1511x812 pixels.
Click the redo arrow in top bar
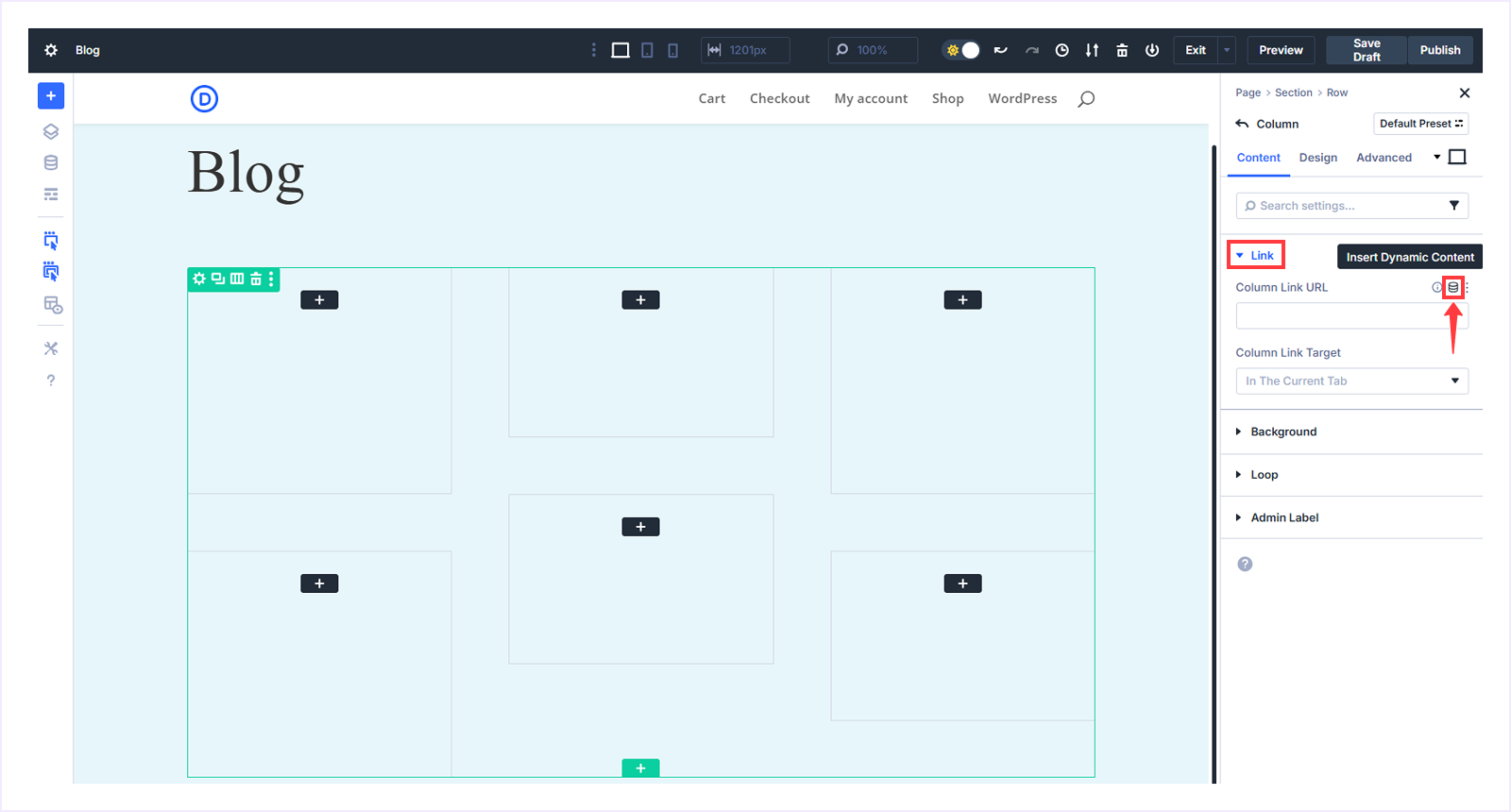click(1032, 50)
